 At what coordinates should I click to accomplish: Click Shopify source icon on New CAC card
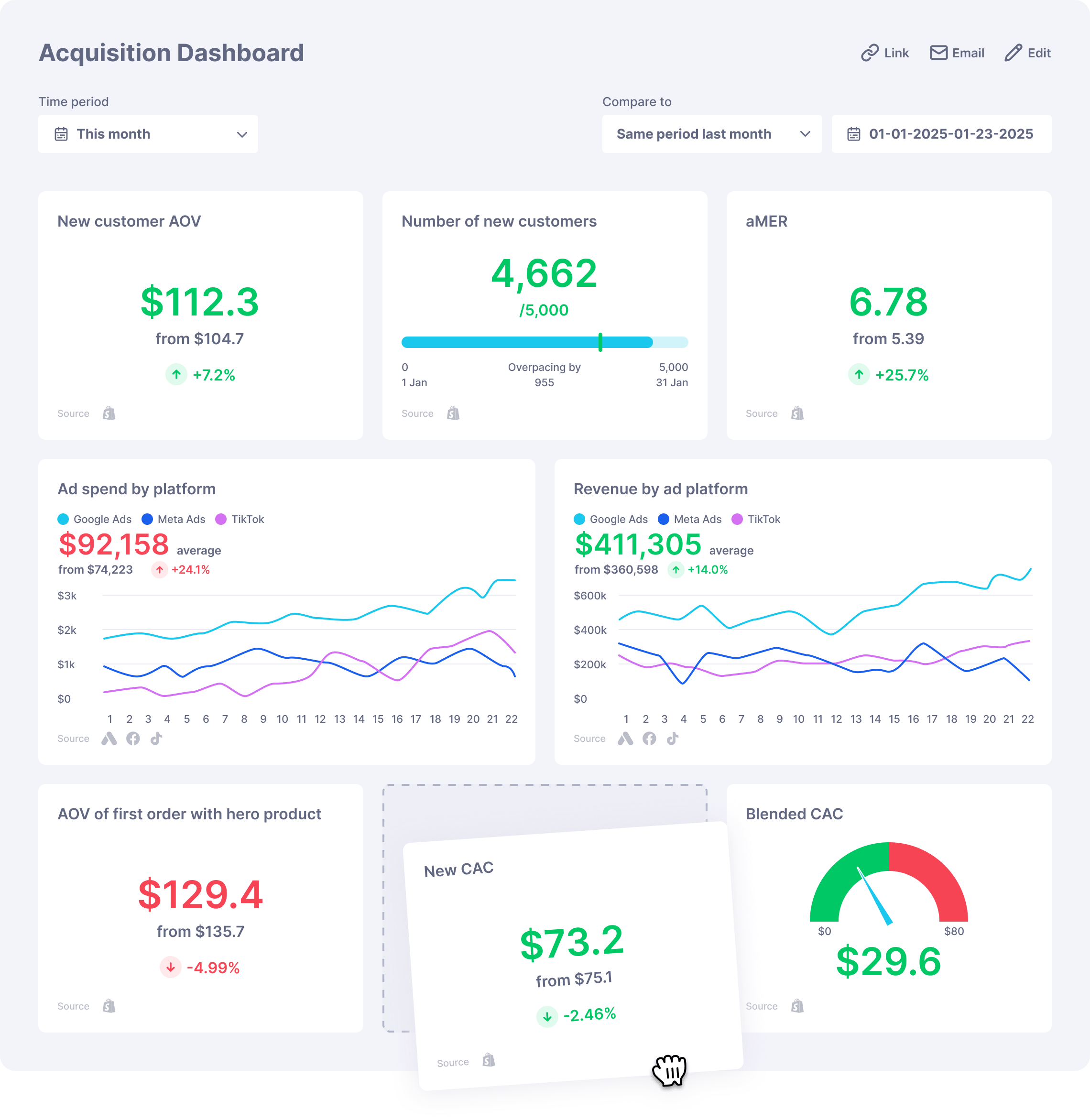click(488, 1060)
